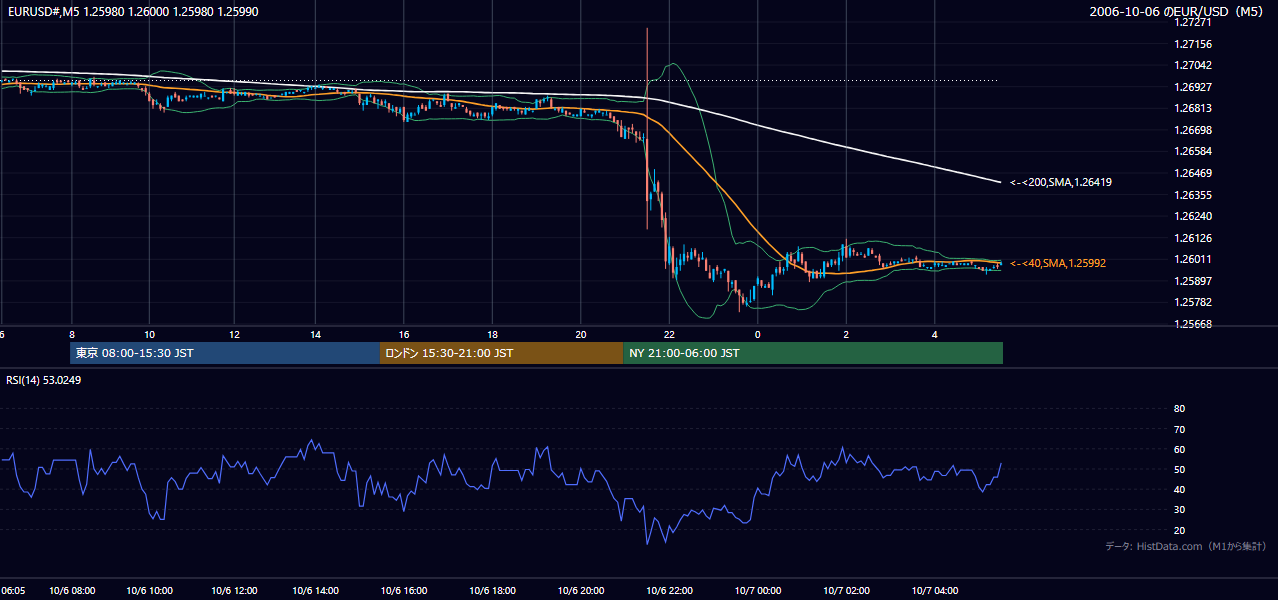Click price axis label 1.27042
Viewport: 1278px width, 600px height.
click(1194, 65)
